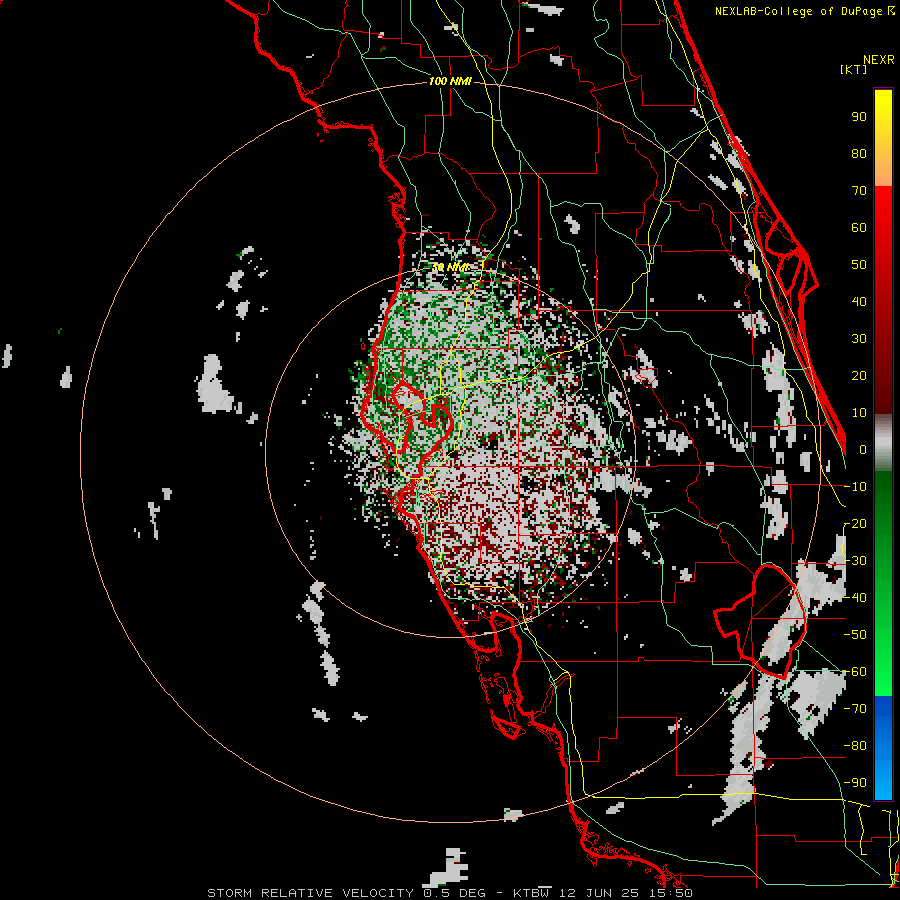Select the 40 knot value on the legend
This screenshot has width=900, height=900.
(859, 301)
